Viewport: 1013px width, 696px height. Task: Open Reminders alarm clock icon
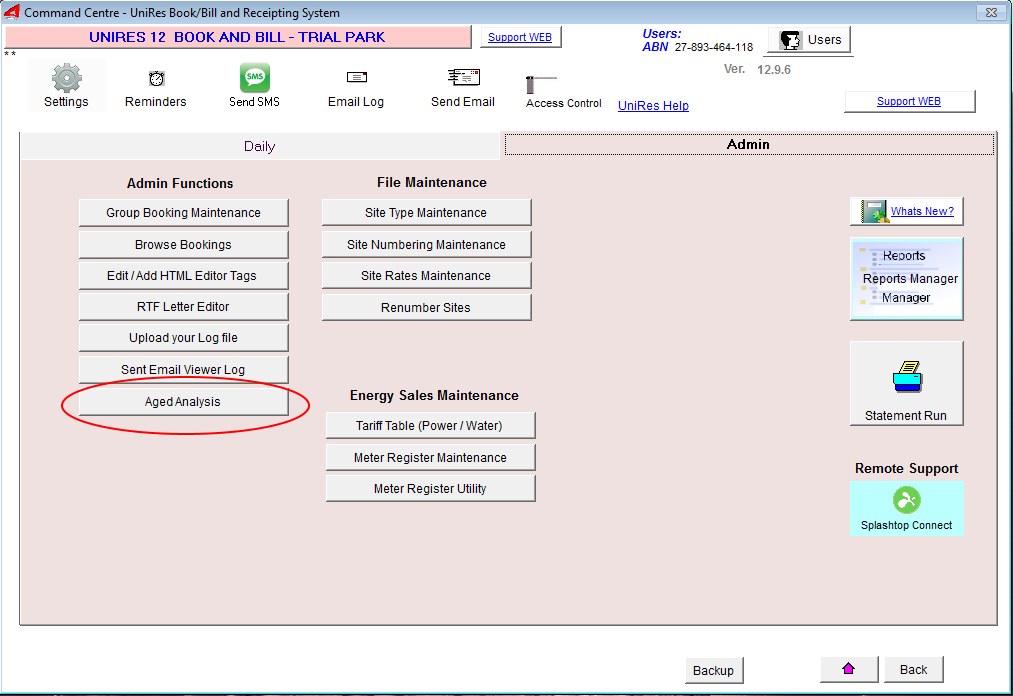tap(156, 79)
